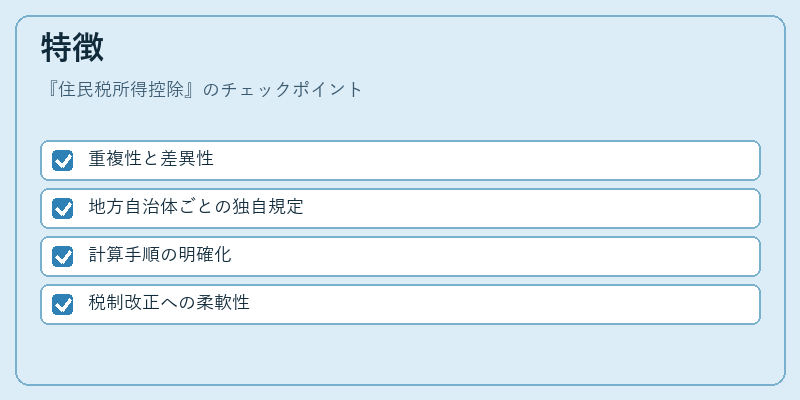This screenshot has height=400, width=800.
Task: Uncheck the 重複性と差異性 checkbox
Action: [62, 161]
